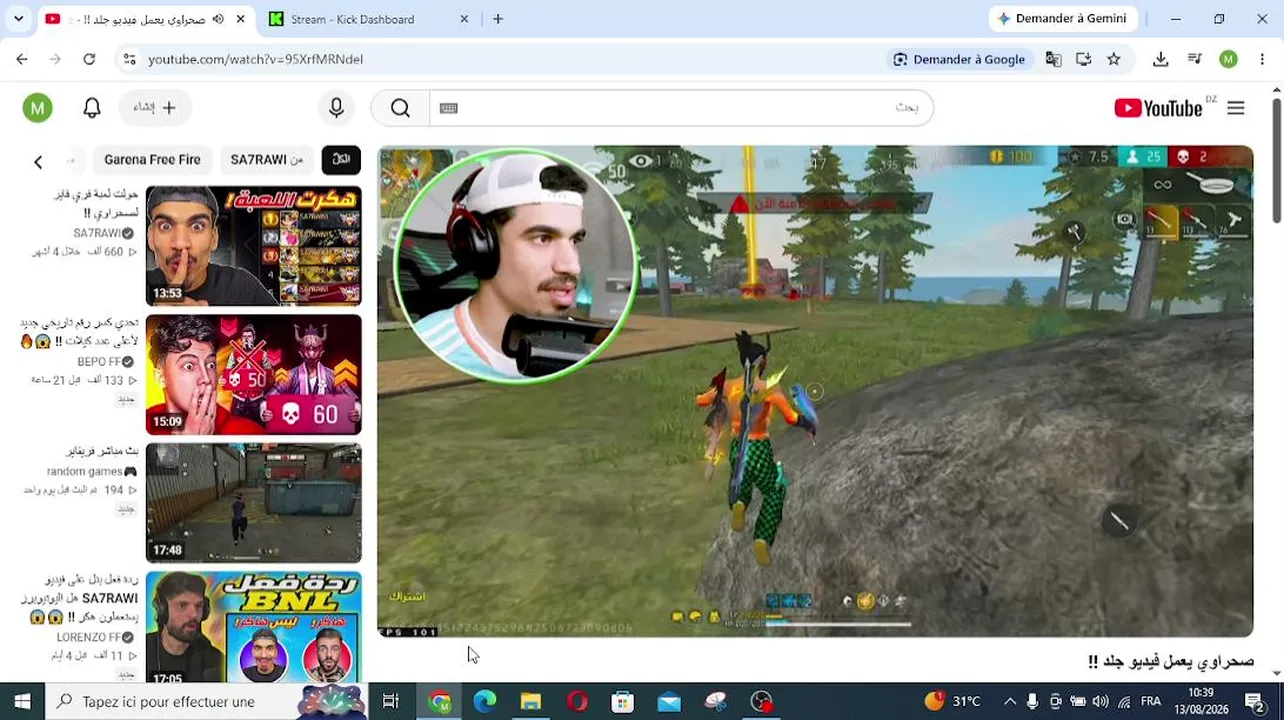The width and height of the screenshot is (1284, 720).
Task: Select the 'من SA7RAWI' filter chip
Action: [x=267, y=160]
